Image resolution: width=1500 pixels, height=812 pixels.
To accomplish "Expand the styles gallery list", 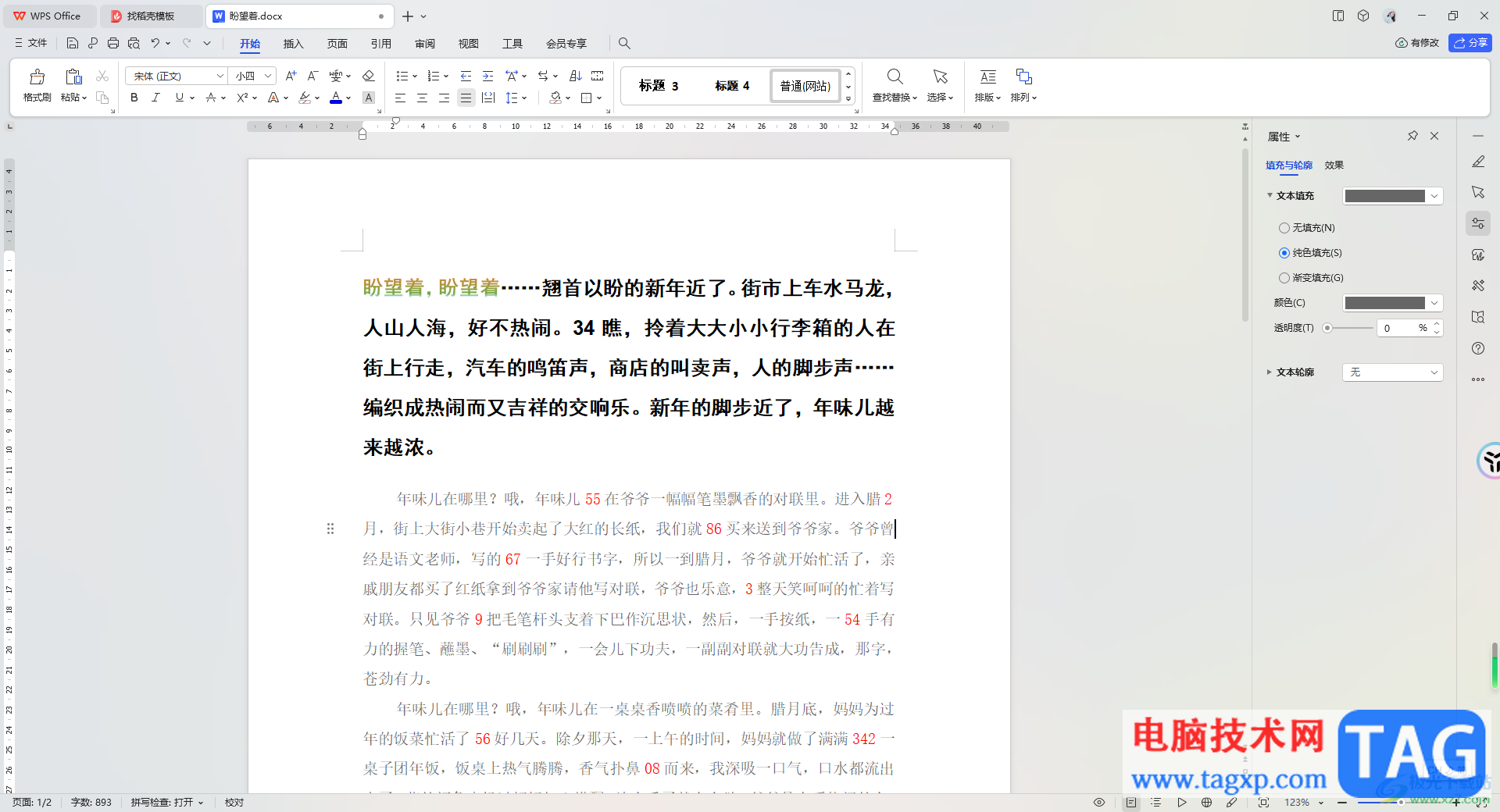I will pyautogui.click(x=848, y=98).
